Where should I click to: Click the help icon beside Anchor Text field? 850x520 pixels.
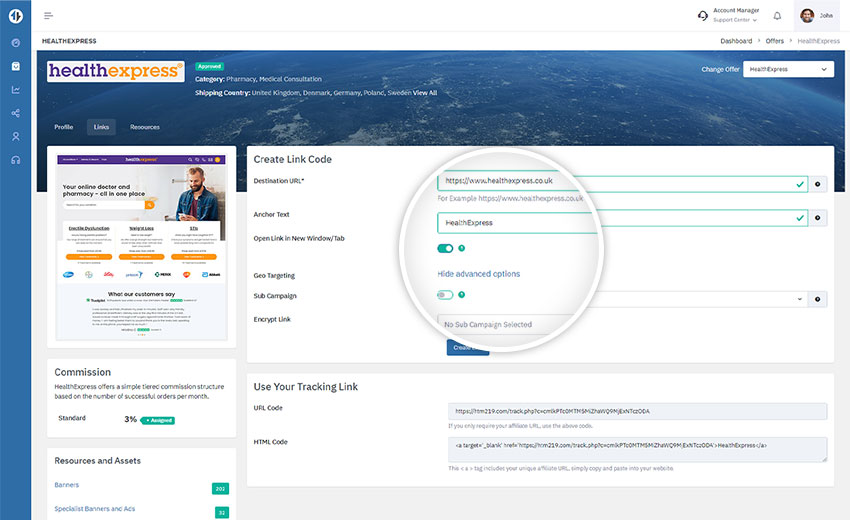coord(818,217)
